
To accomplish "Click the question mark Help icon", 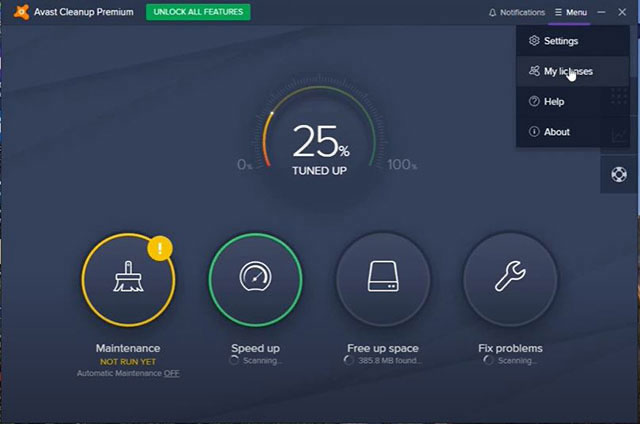I will [x=534, y=101].
